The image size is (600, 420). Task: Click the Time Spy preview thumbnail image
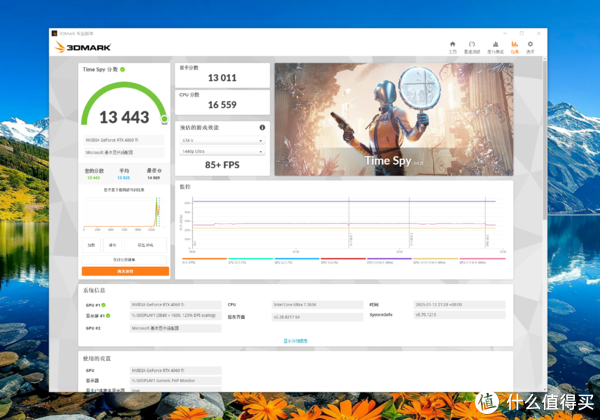coord(393,117)
